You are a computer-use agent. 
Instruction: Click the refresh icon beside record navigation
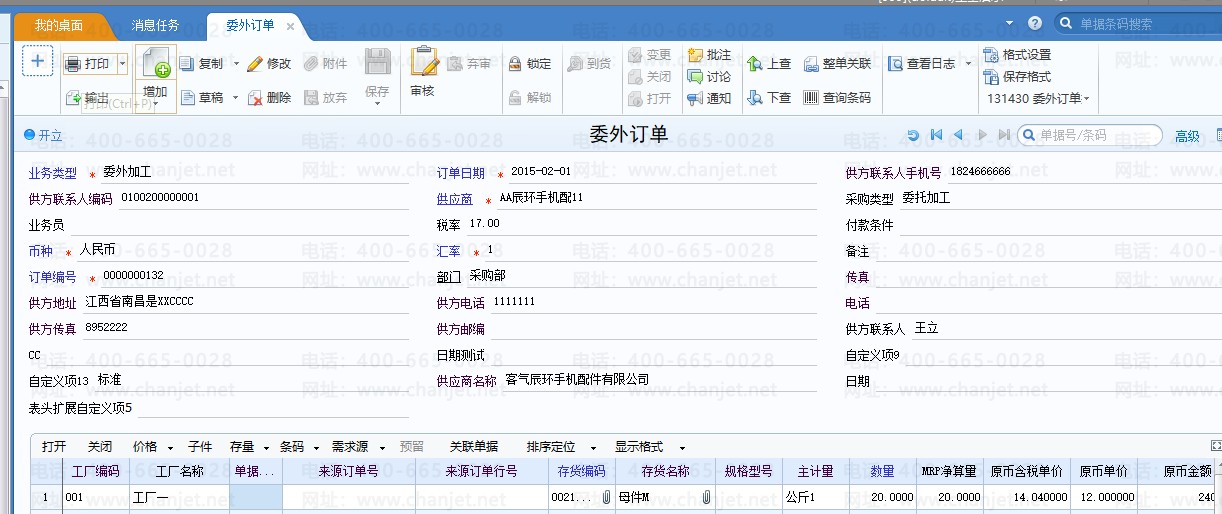coord(913,136)
